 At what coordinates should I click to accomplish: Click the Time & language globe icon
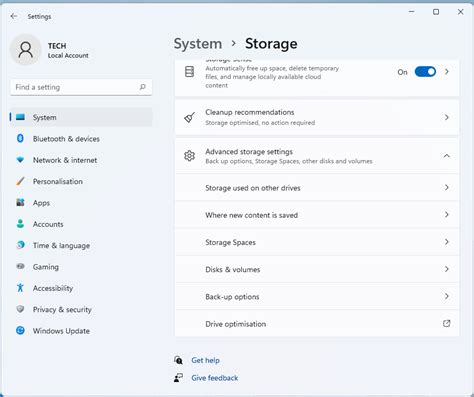point(20,245)
